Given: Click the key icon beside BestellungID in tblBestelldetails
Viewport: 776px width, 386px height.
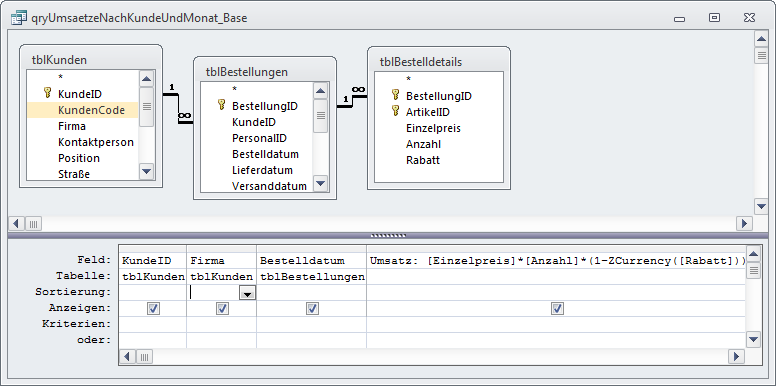Looking at the screenshot, I should click(x=395, y=94).
